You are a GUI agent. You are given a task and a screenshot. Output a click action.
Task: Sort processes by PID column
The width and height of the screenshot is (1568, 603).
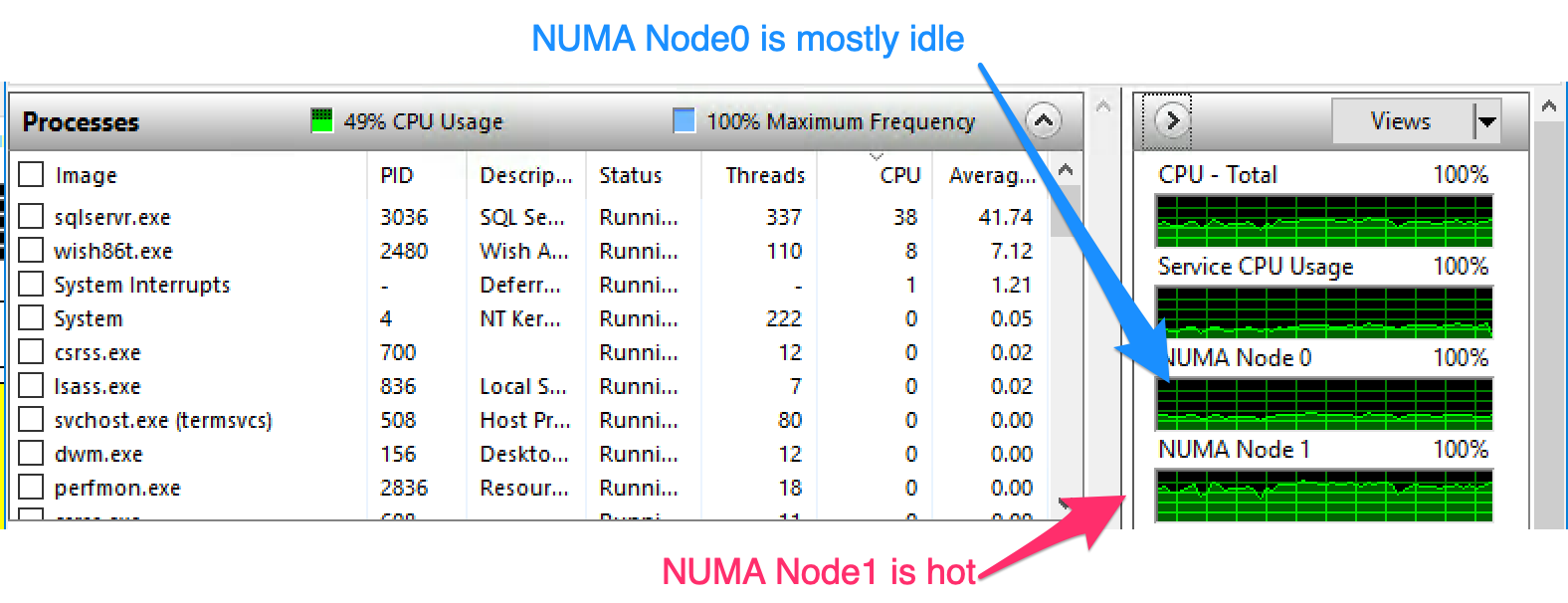(396, 175)
